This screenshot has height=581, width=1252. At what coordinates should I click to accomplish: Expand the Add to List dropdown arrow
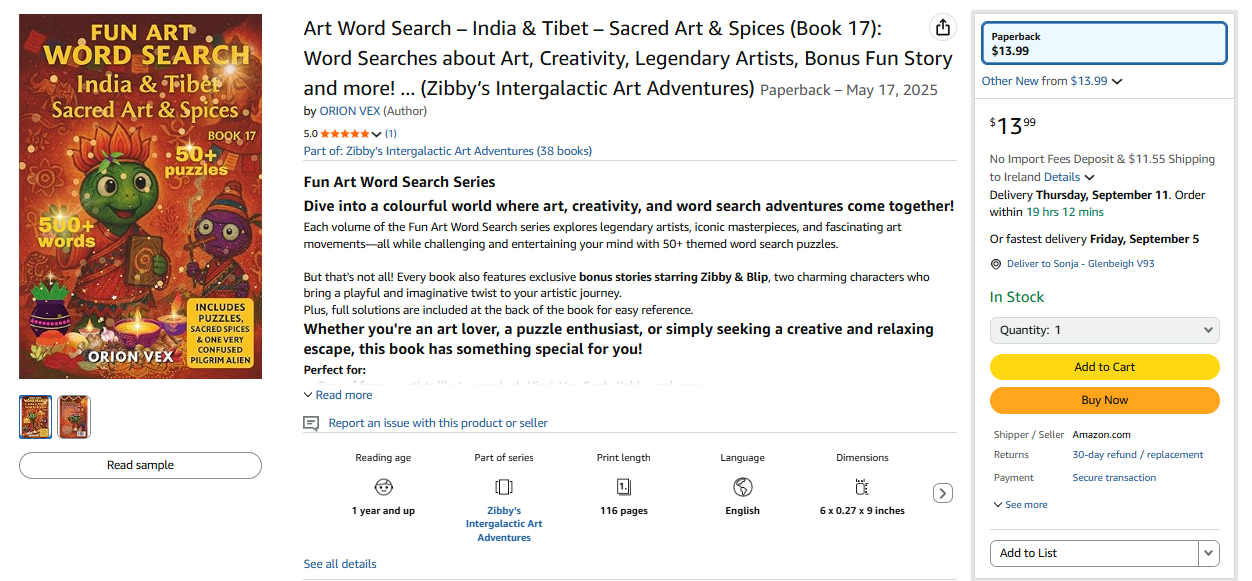pyautogui.click(x=1209, y=553)
